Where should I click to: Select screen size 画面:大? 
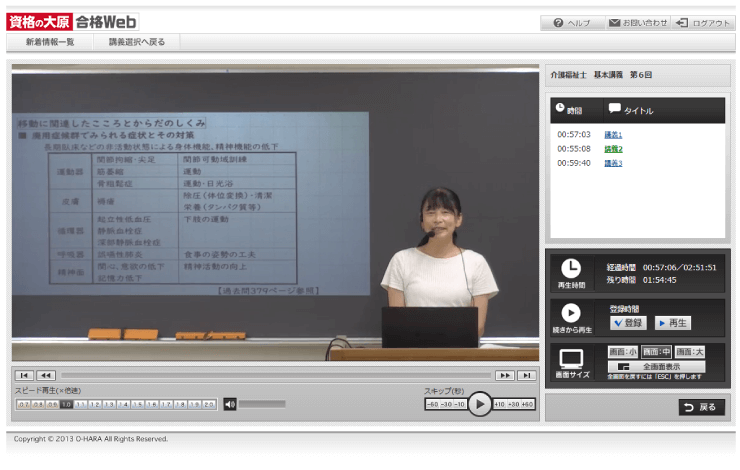click(690, 352)
